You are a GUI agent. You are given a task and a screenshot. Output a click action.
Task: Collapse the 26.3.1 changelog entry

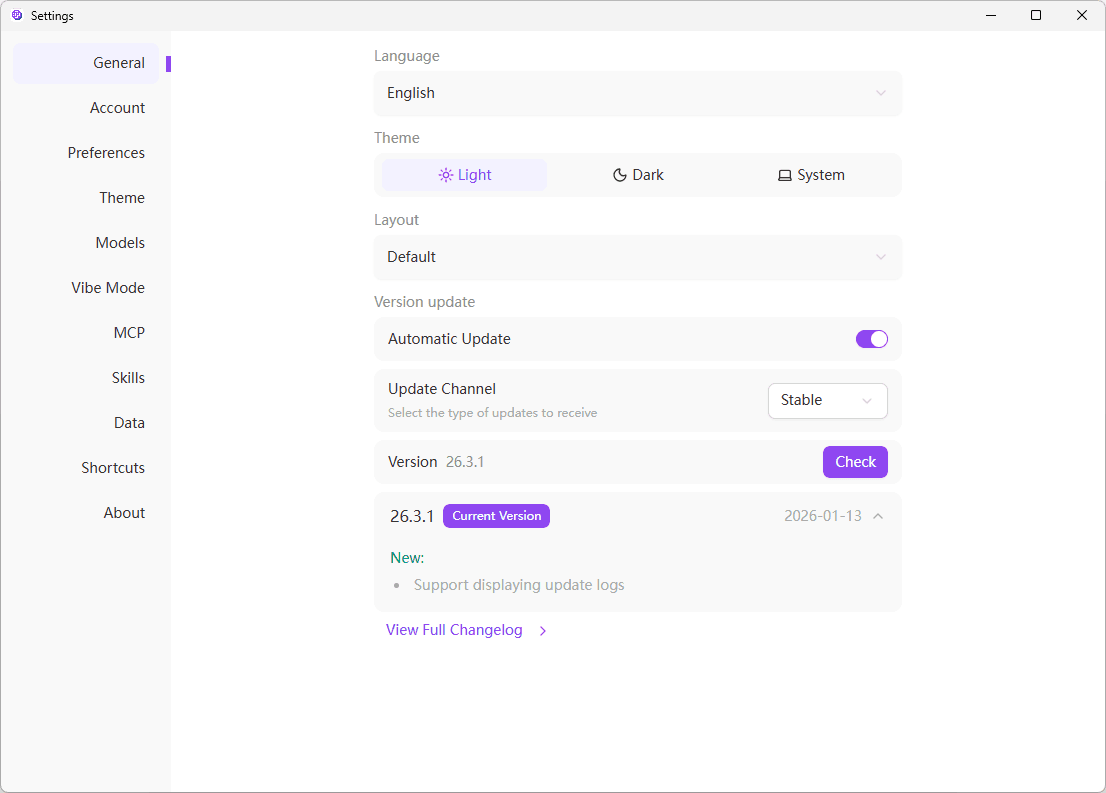click(x=877, y=515)
